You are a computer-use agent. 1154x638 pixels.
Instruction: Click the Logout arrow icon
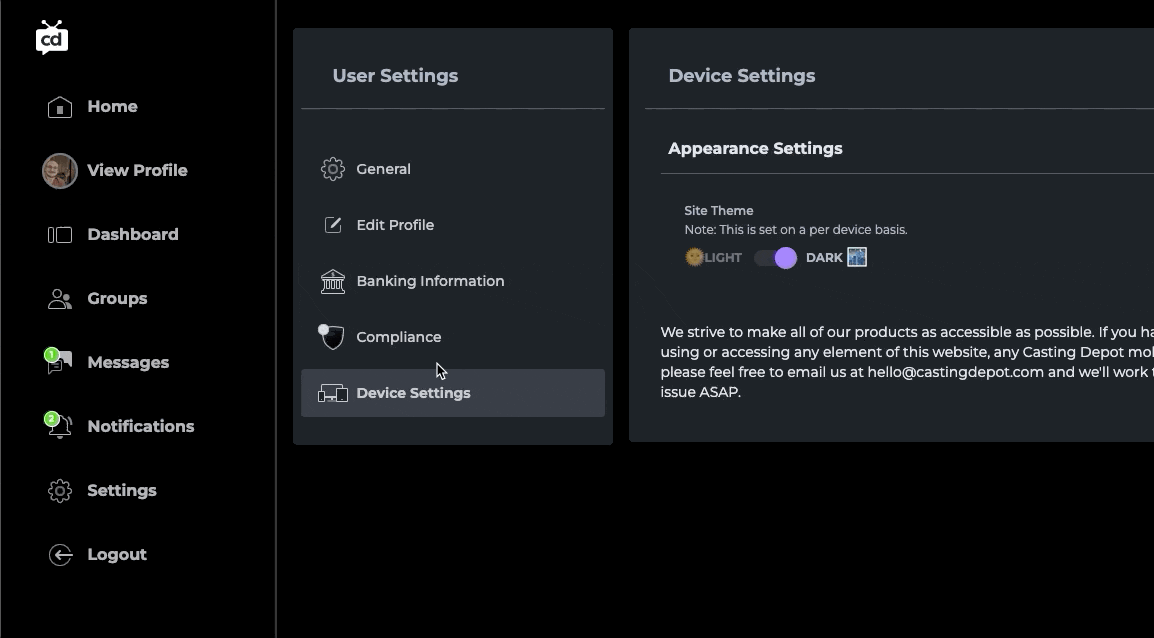click(60, 555)
